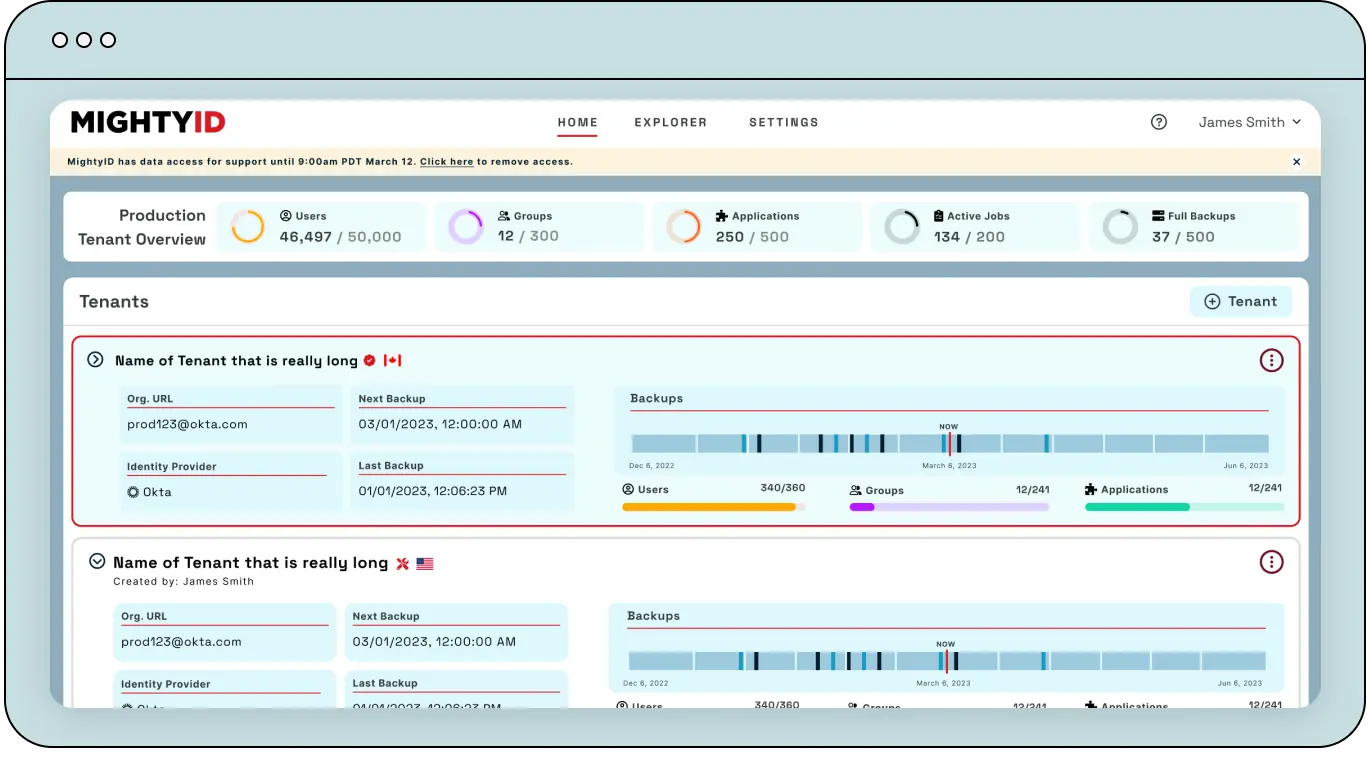Screen dimensions: 1368x764
Task: Click the Full Backups donut chart
Action: coord(1120,227)
